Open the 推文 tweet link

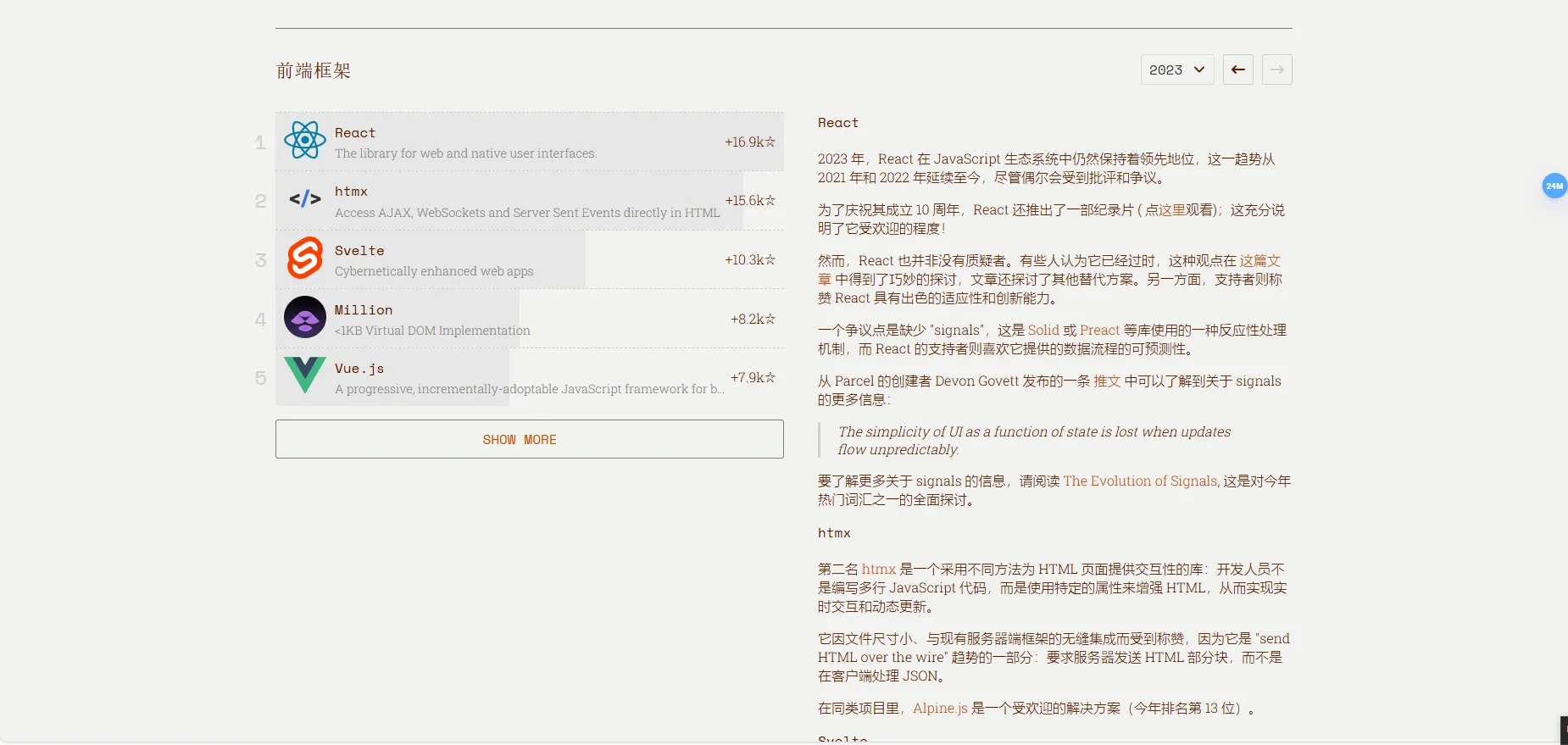pyautogui.click(x=1106, y=381)
